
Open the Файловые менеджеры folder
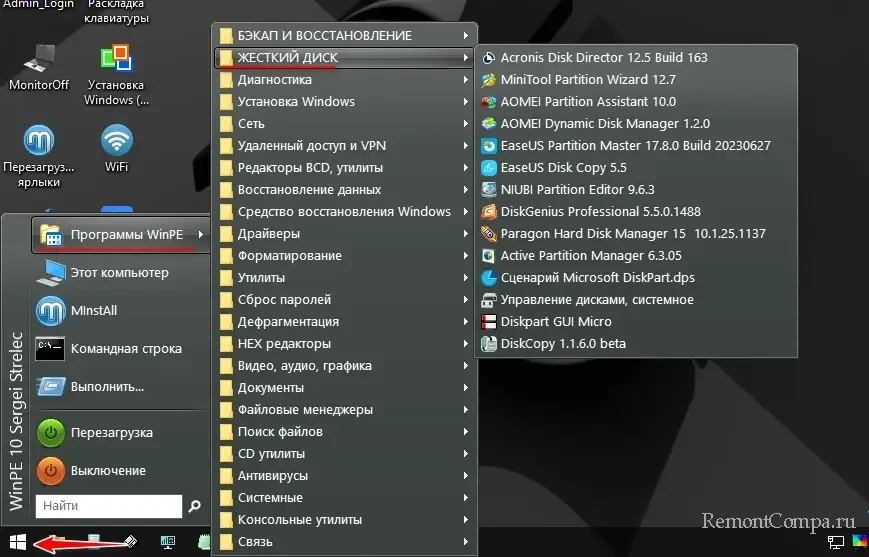[x=345, y=410]
